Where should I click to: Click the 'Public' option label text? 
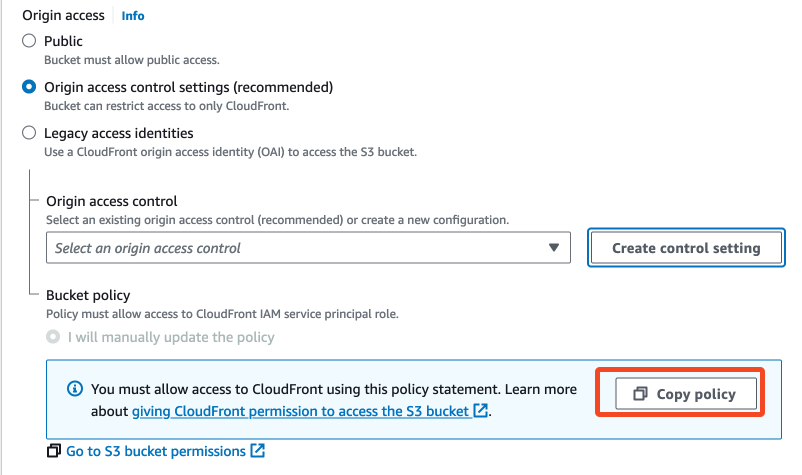64,42
